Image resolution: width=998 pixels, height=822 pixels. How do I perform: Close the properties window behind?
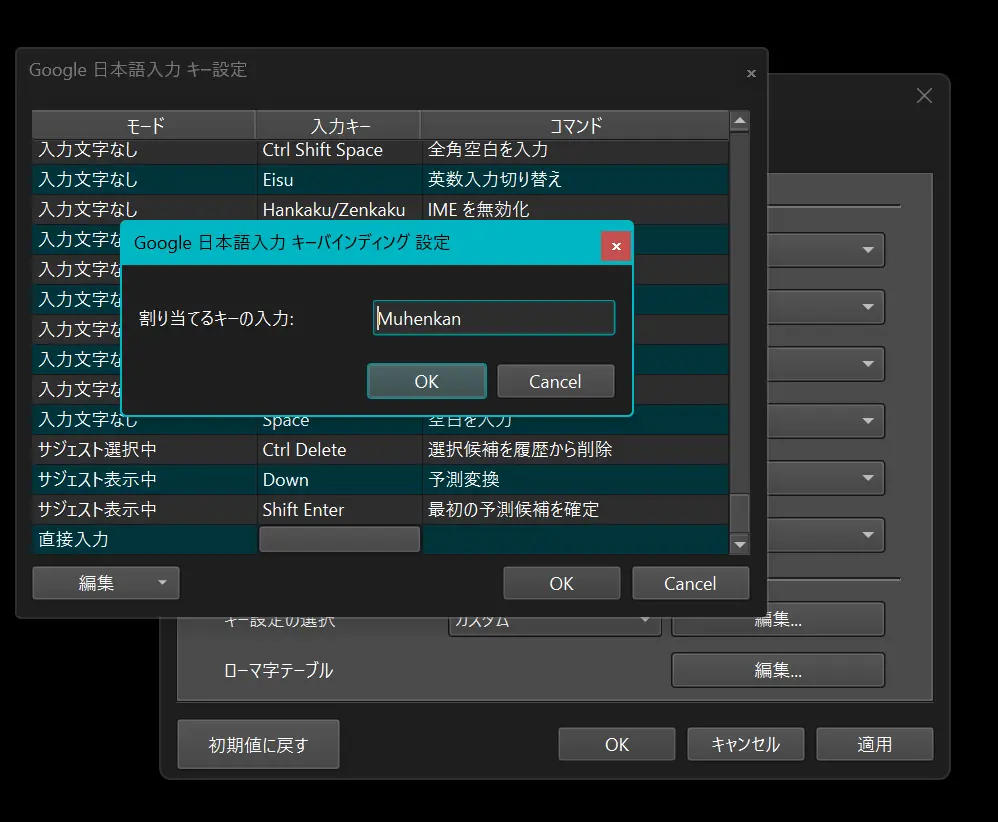(x=924, y=96)
